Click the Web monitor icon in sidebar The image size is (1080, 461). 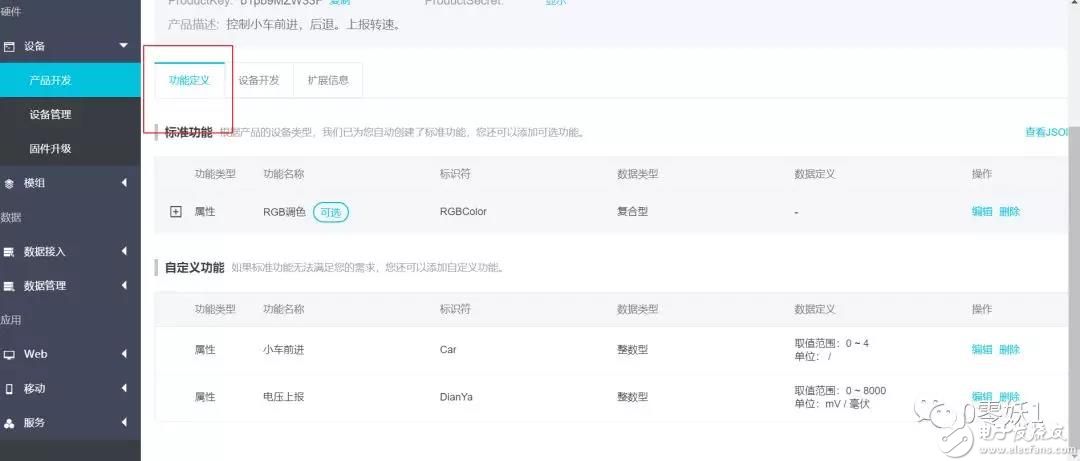coord(10,354)
